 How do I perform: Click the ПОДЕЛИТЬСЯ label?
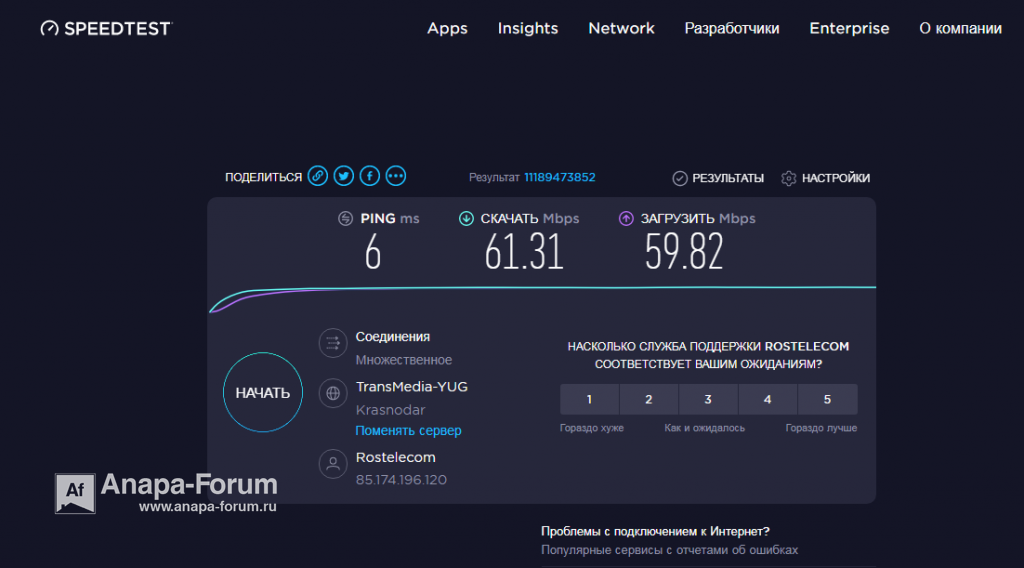click(x=263, y=177)
